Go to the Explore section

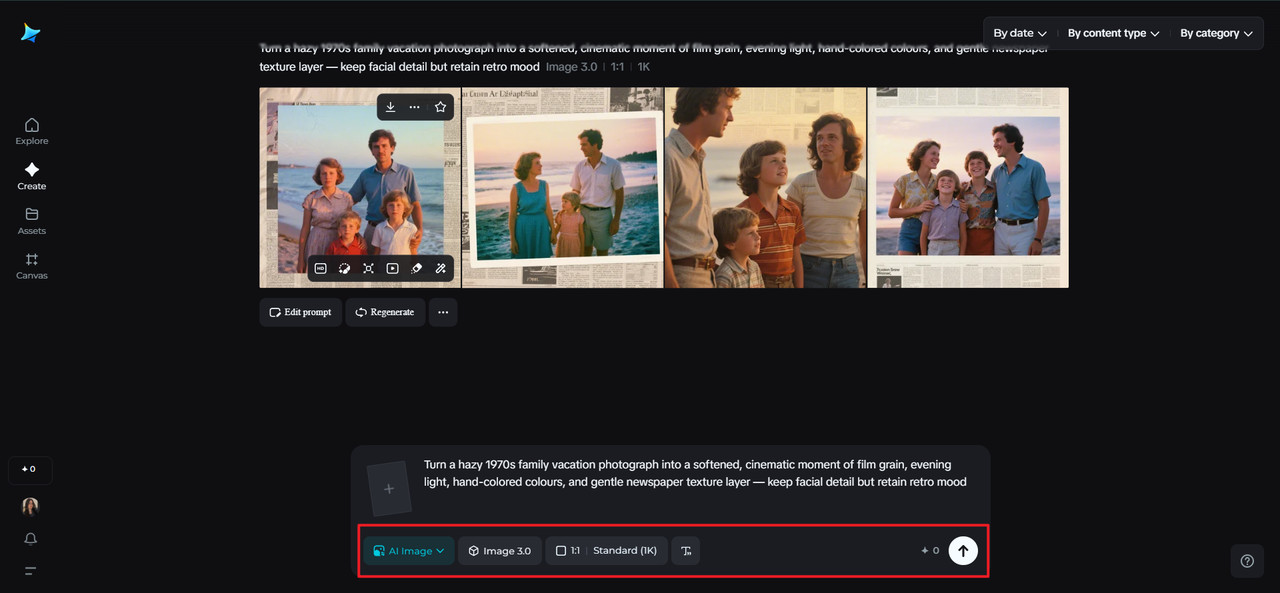click(31, 131)
